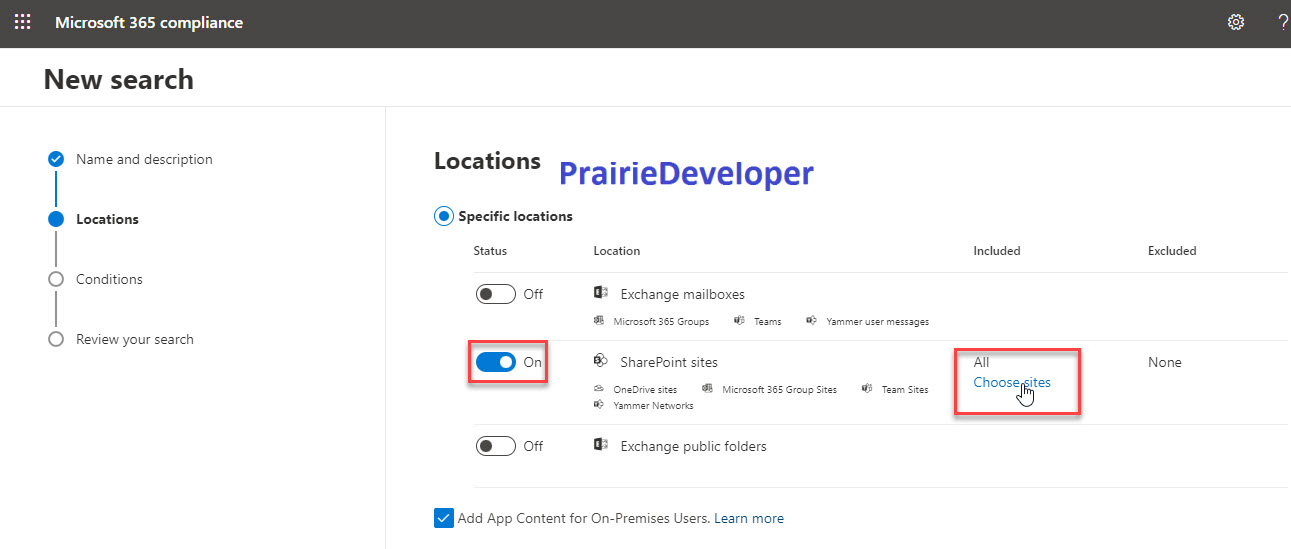Uncheck Add App Content for On-Premises Users

point(443,518)
